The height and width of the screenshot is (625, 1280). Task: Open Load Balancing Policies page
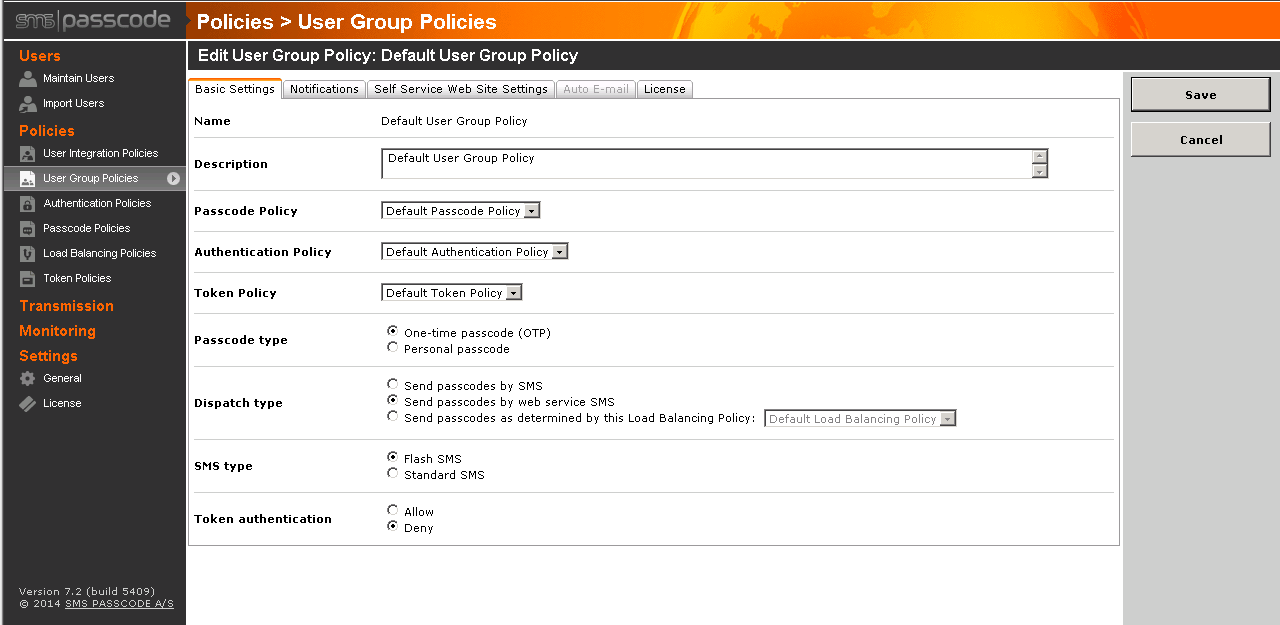click(99, 253)
